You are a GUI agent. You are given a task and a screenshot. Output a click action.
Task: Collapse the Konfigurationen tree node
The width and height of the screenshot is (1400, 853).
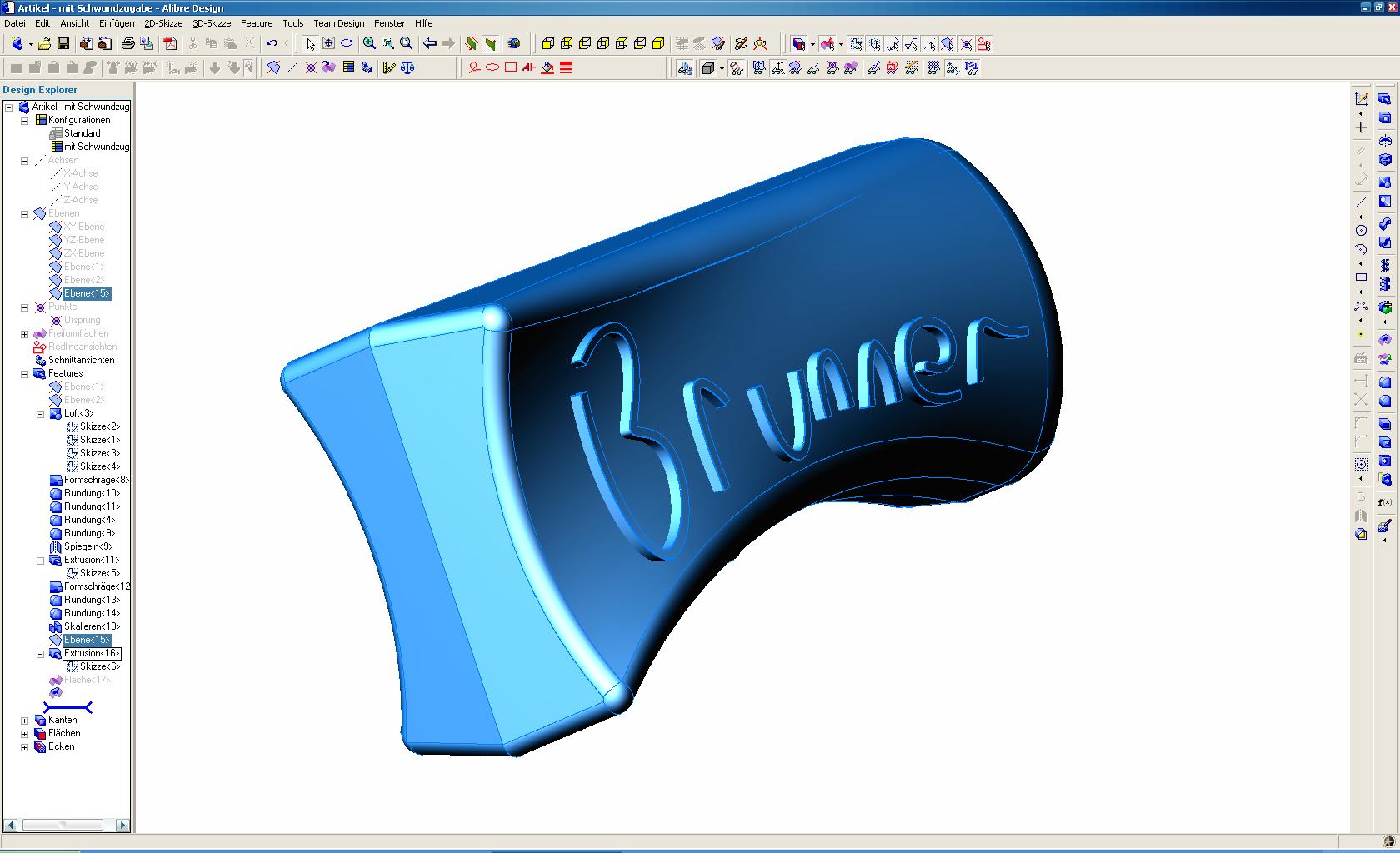click(x=25, y=120)
